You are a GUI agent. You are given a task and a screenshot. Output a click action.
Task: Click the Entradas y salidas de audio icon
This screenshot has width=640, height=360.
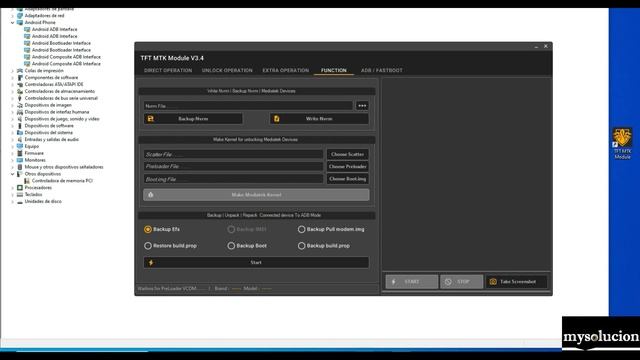pyautogui.click(x=20, y=140)
